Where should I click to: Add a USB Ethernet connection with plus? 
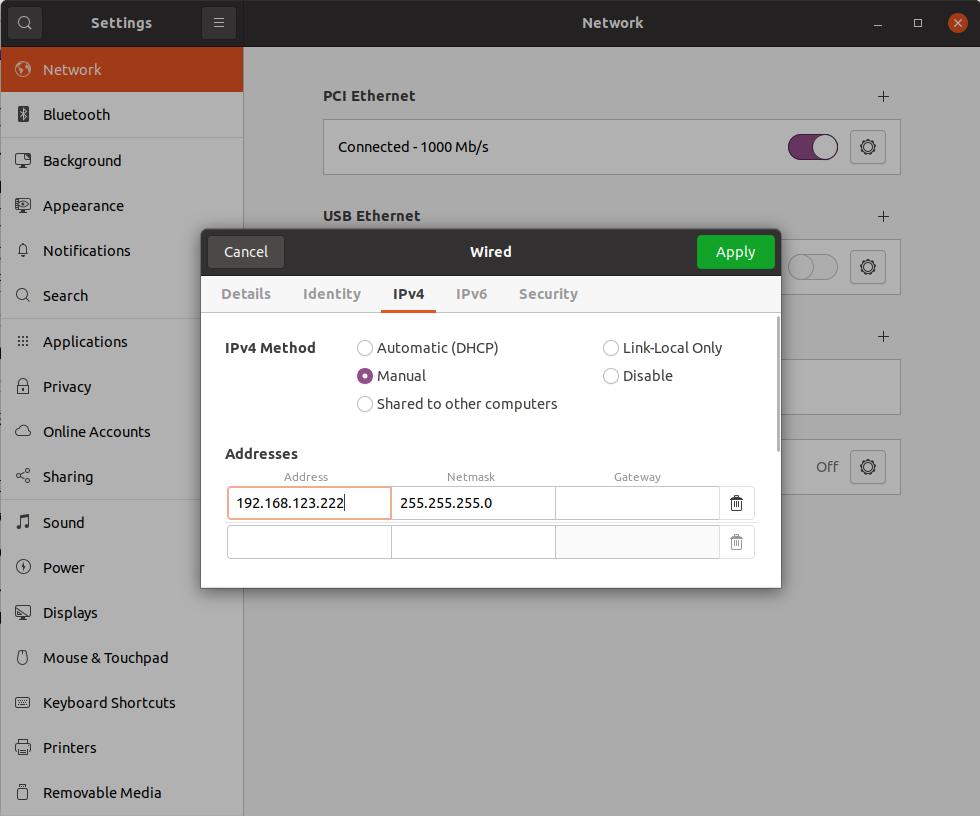(x=883, y=216)
